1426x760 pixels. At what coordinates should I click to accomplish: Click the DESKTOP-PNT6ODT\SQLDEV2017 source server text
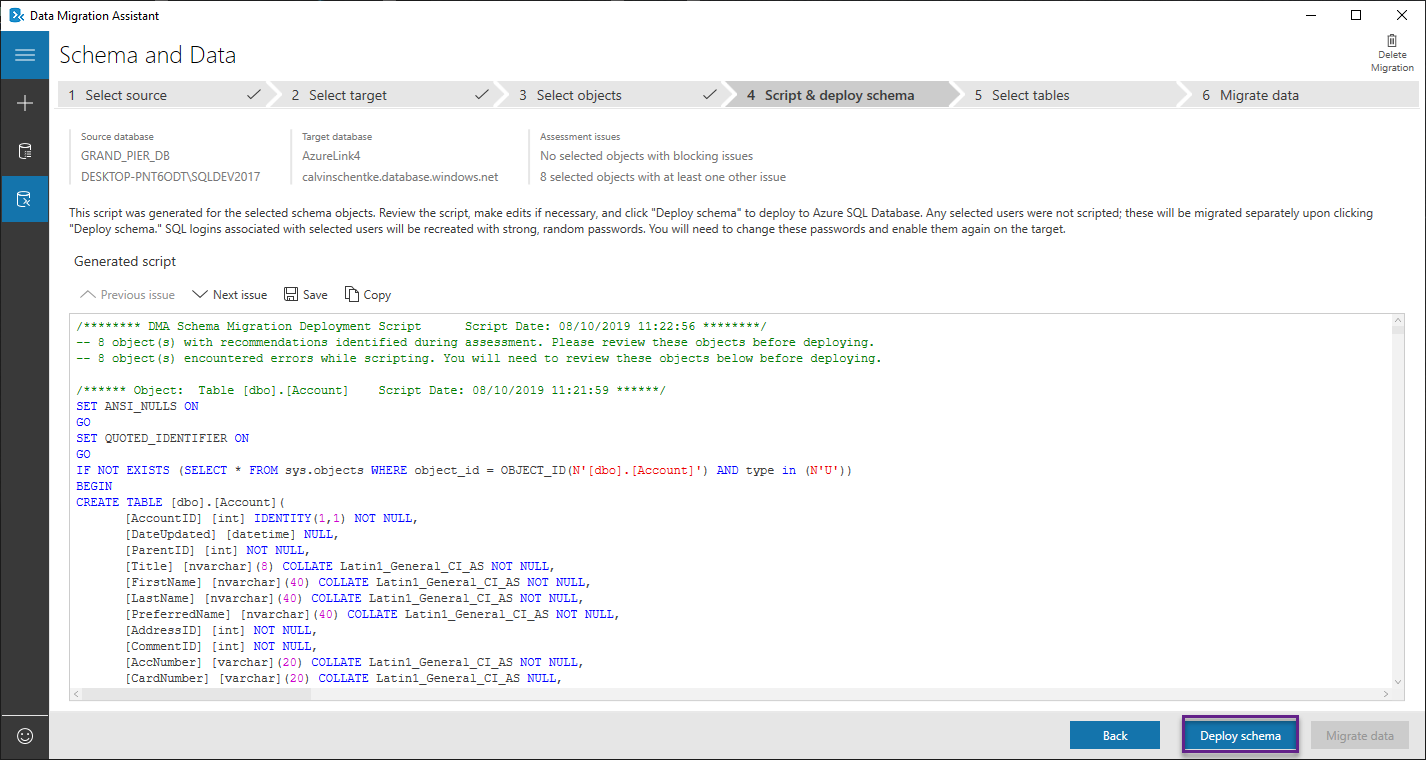(170, 177)
